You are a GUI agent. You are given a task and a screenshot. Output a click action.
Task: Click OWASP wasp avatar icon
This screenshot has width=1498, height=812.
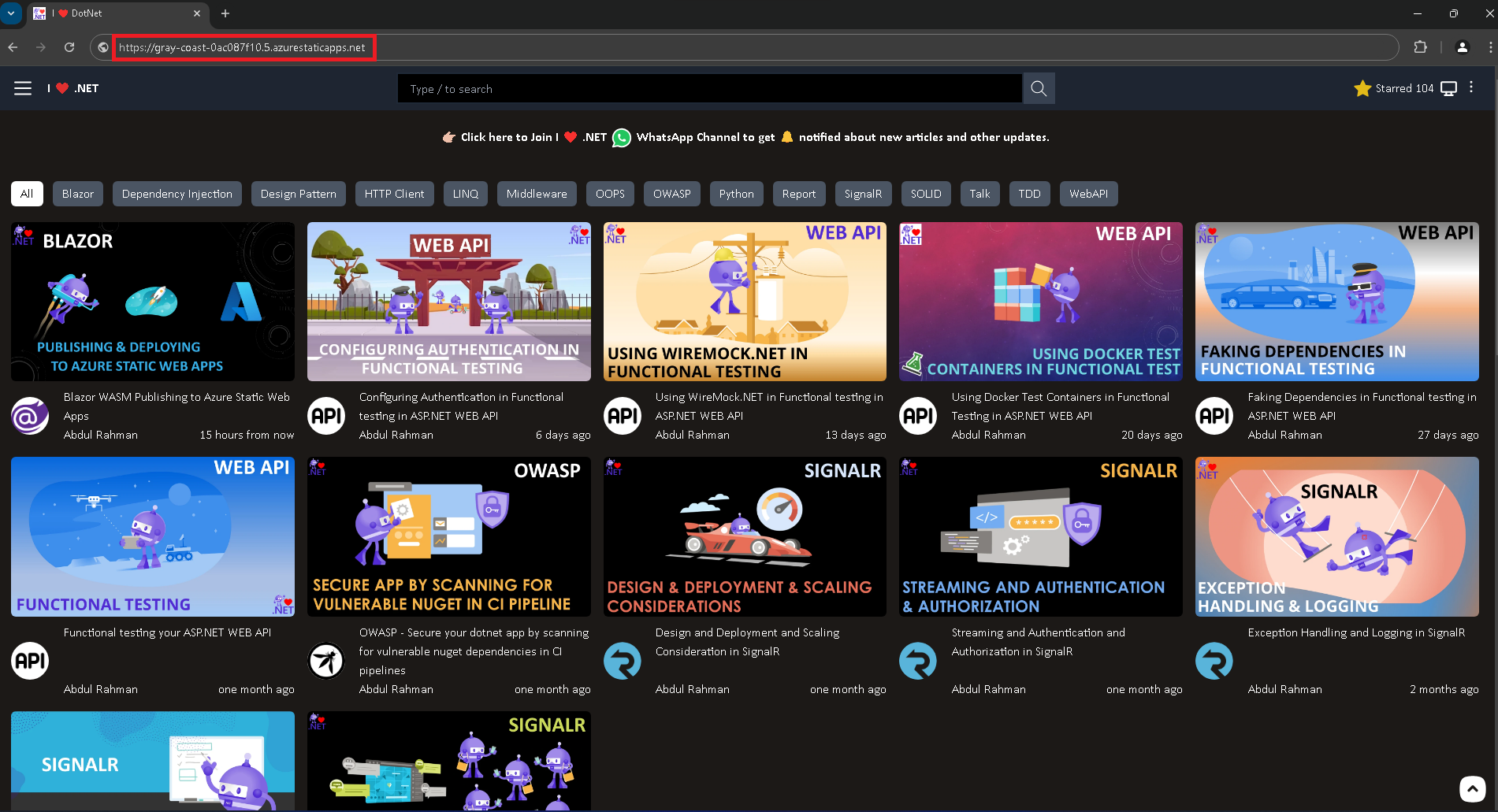[x=326, y=661]
